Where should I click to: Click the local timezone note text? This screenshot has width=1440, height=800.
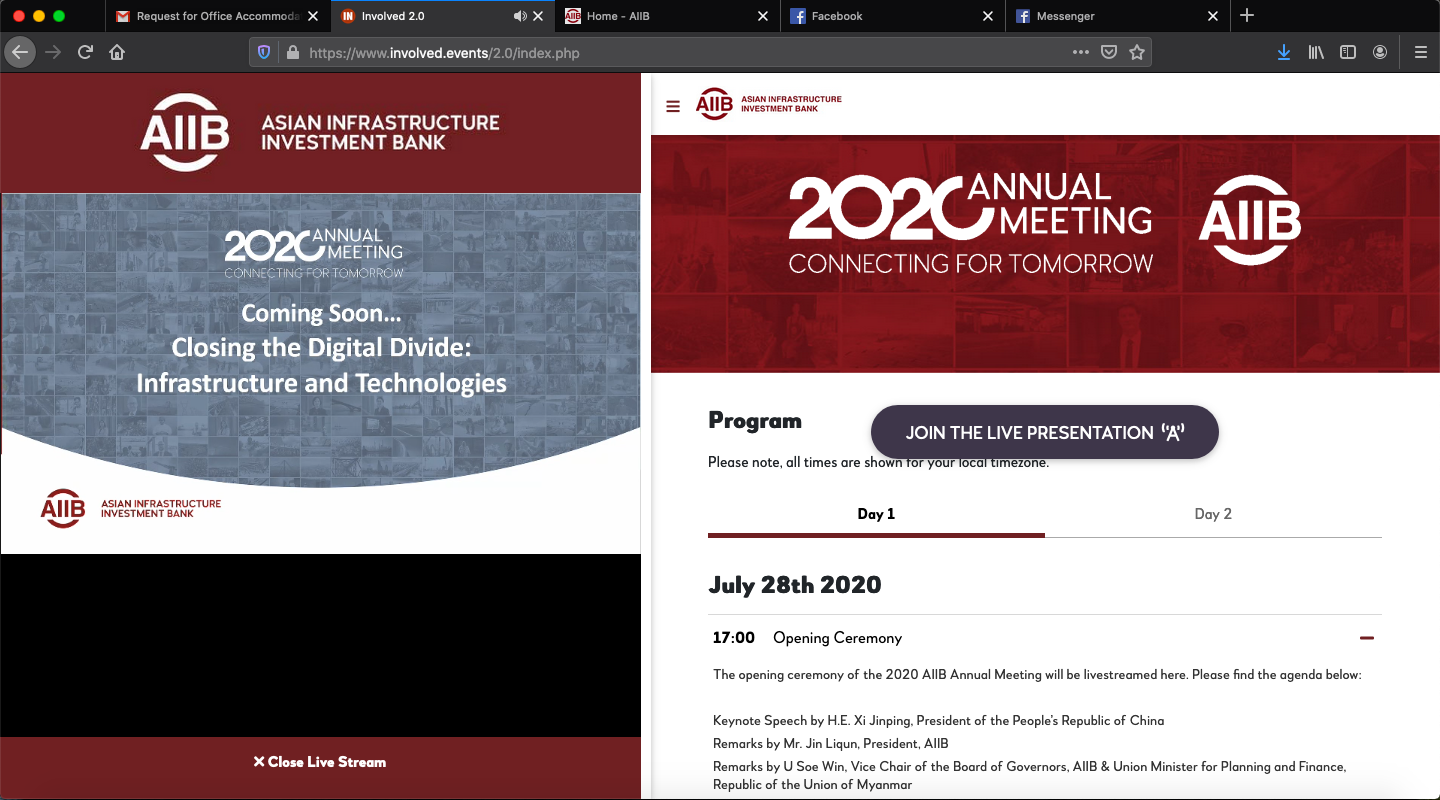[878, 463]
